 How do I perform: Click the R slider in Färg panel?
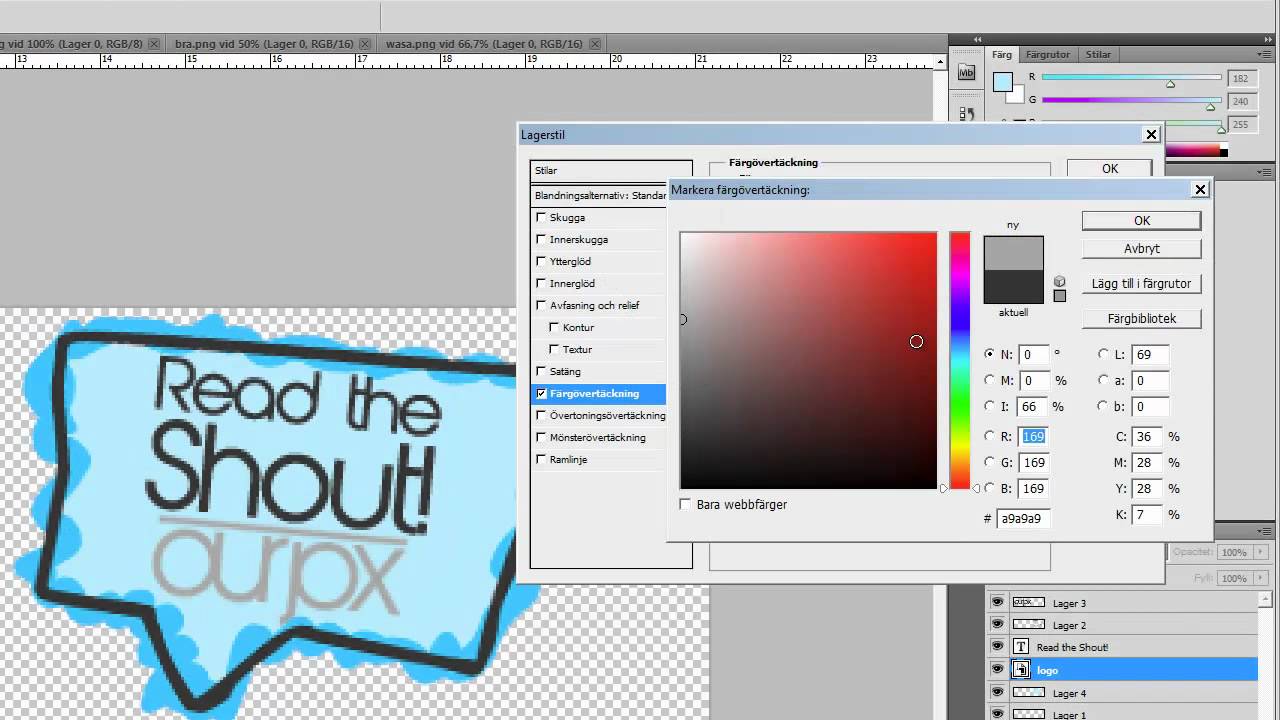[x=1131, y=77]
